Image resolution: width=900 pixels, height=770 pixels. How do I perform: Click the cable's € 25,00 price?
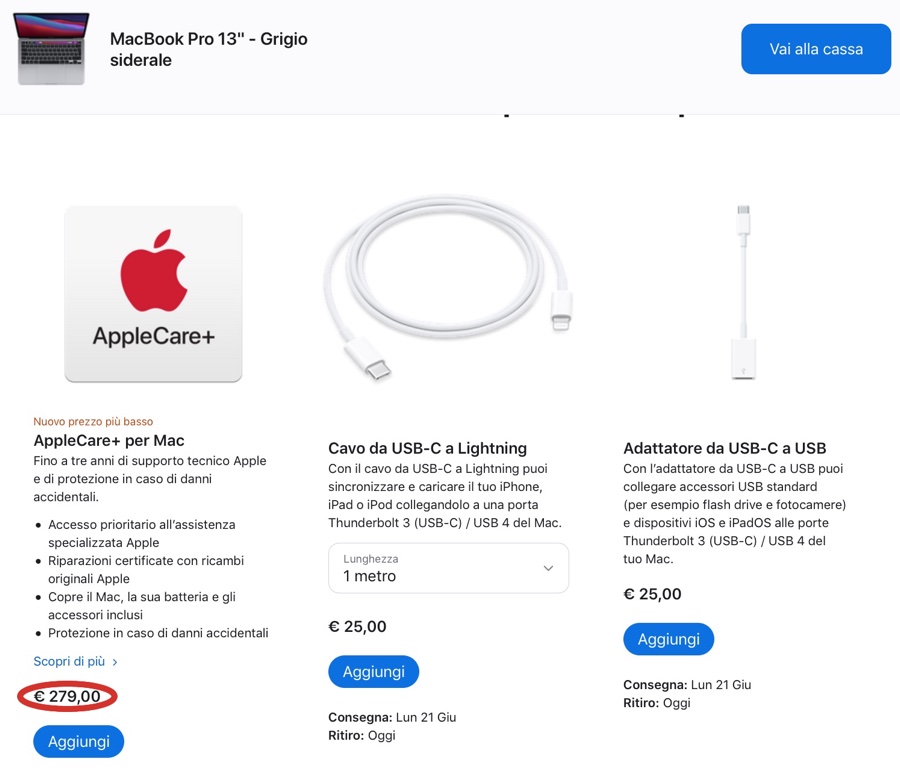(357, 627)
